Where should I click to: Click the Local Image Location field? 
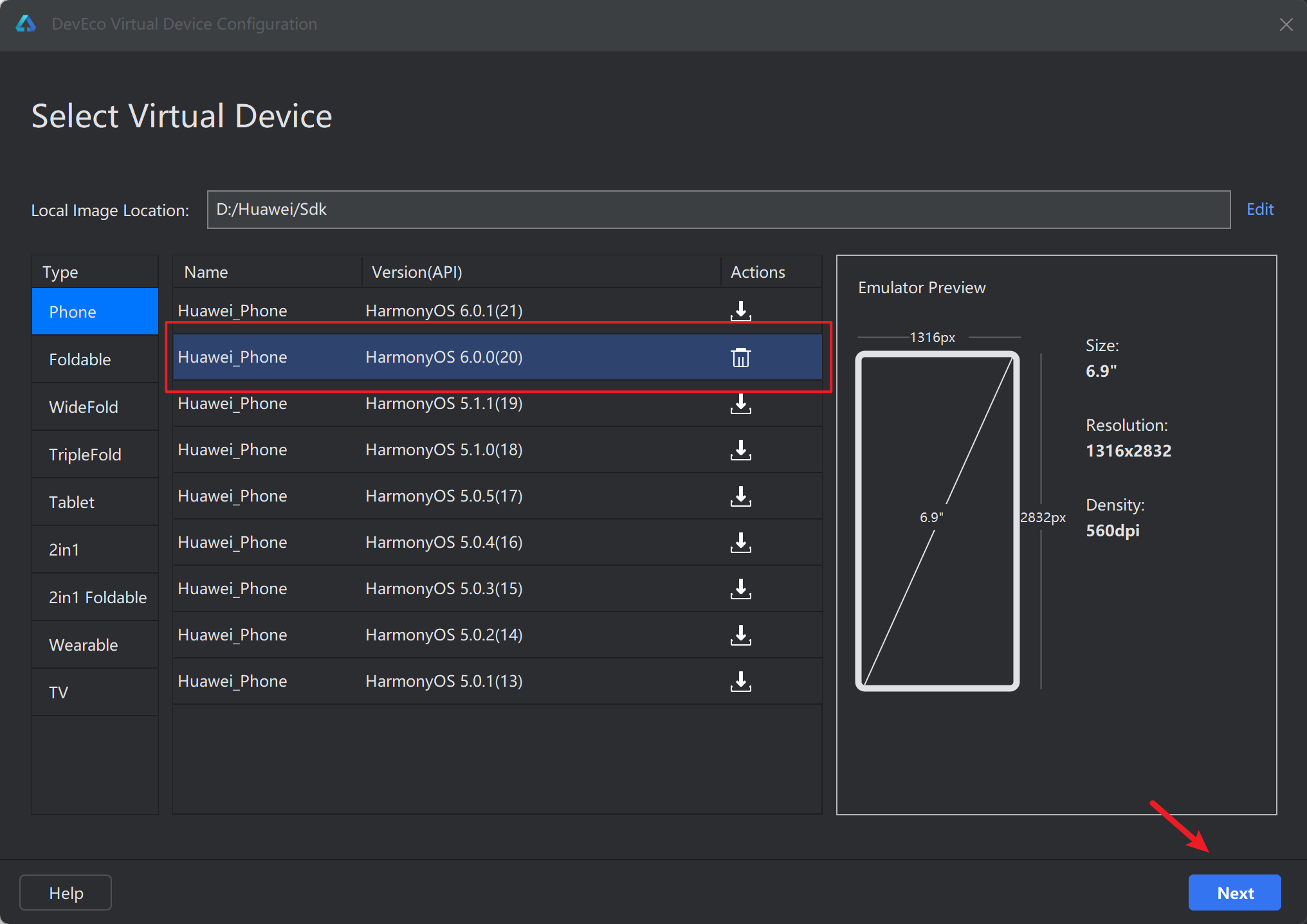tap(718, 210)
